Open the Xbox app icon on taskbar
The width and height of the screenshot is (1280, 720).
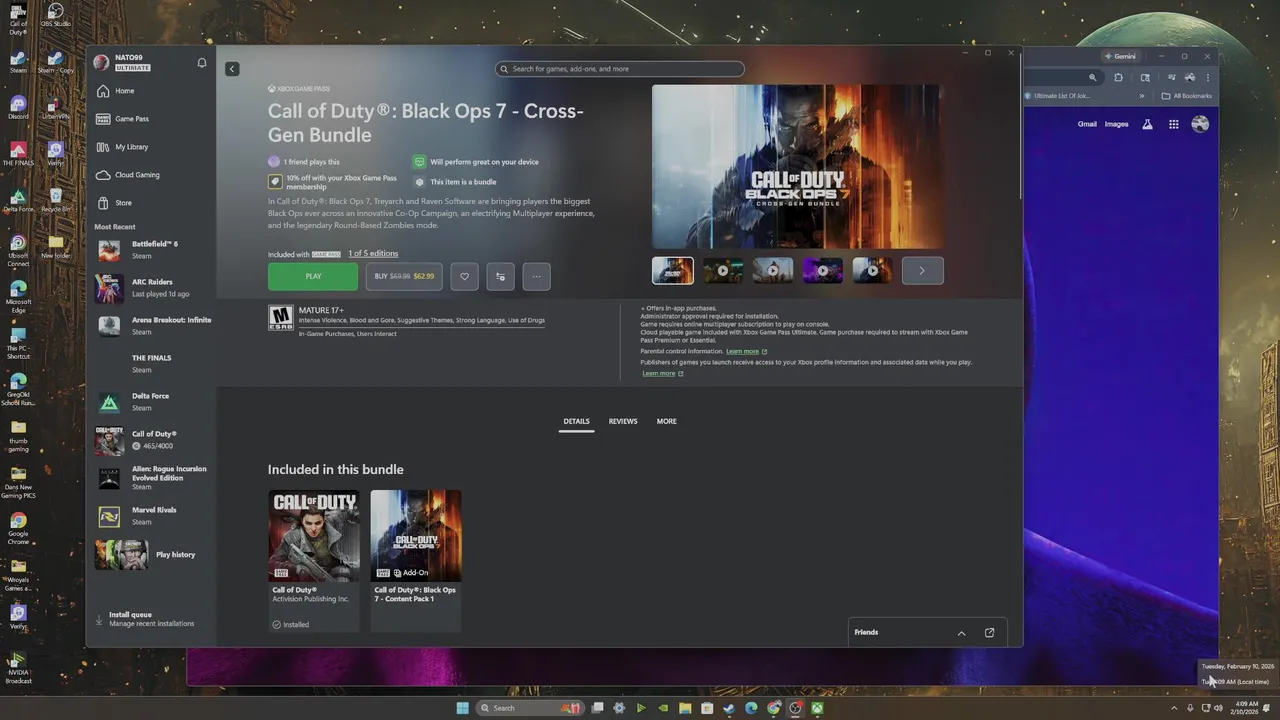(817, 708)
